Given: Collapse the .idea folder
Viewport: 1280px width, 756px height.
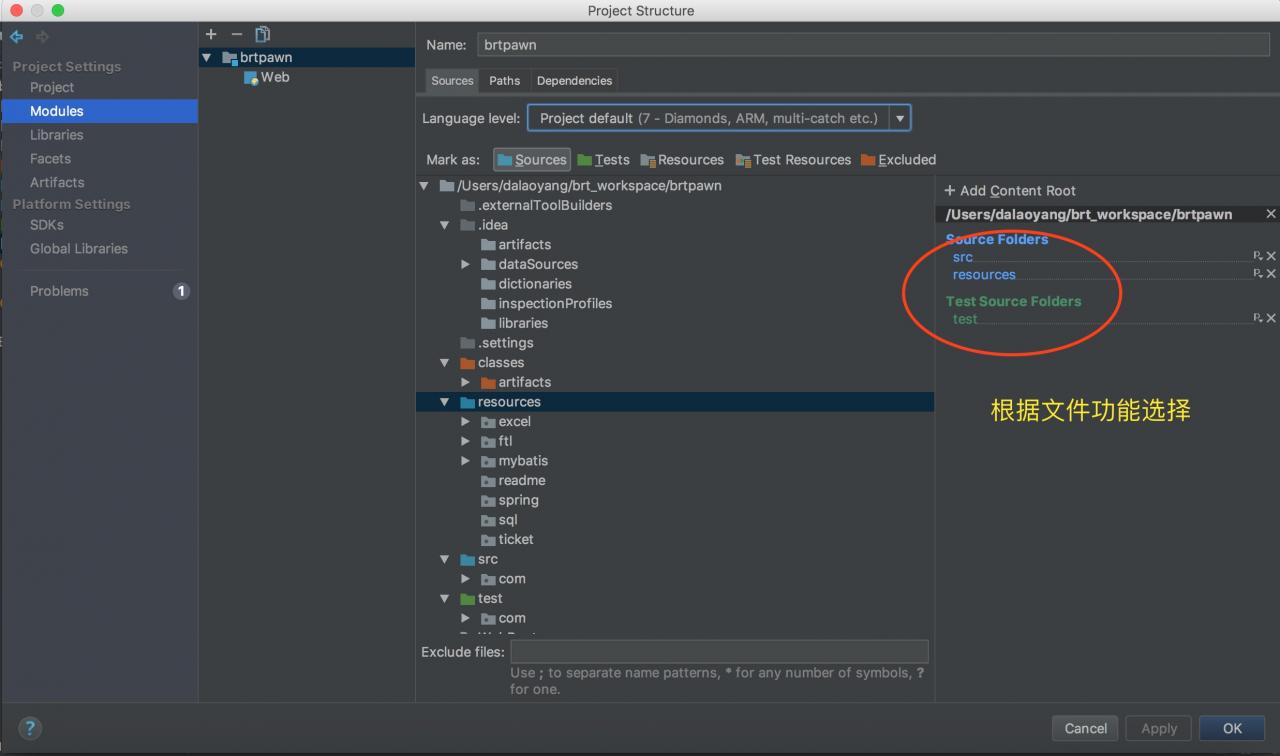Looking at the screenshot, I should tap(445, 225).
